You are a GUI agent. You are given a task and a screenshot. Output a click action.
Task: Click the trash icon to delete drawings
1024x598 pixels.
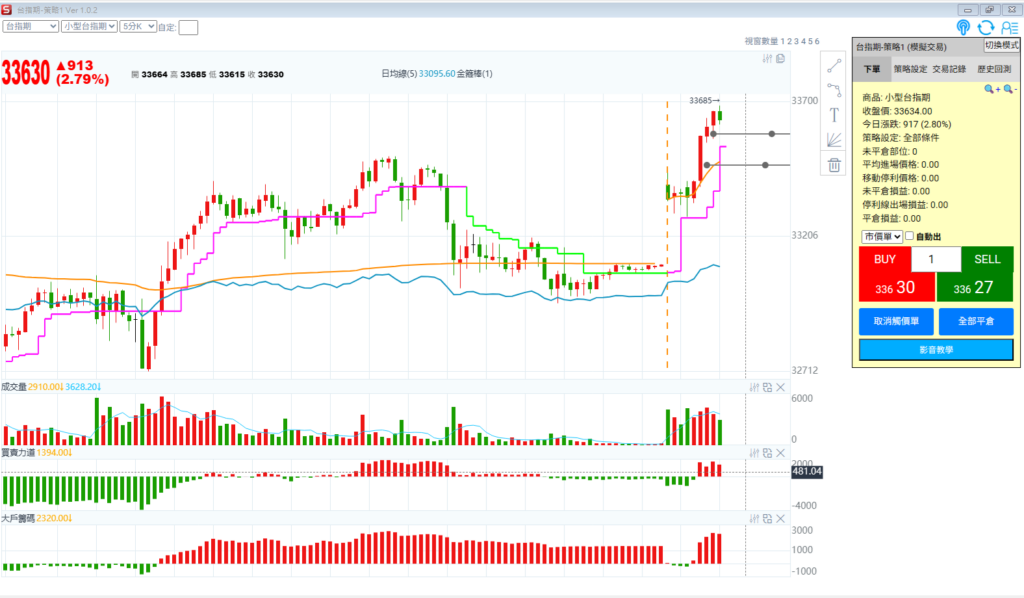pyautogui.click(x=834, y=166)
